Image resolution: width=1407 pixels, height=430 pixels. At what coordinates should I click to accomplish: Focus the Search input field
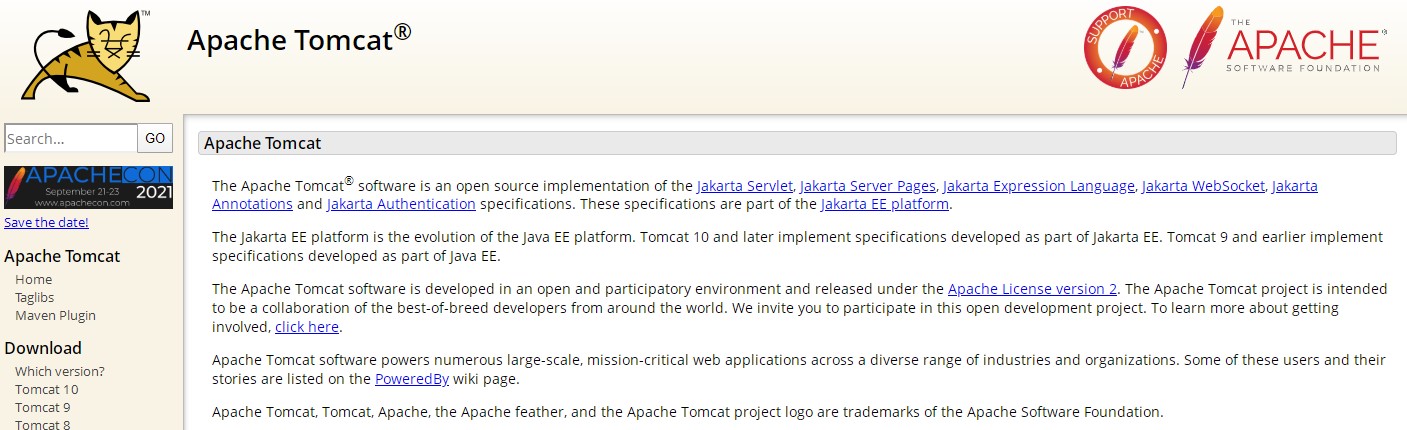(x=71, y=138)
